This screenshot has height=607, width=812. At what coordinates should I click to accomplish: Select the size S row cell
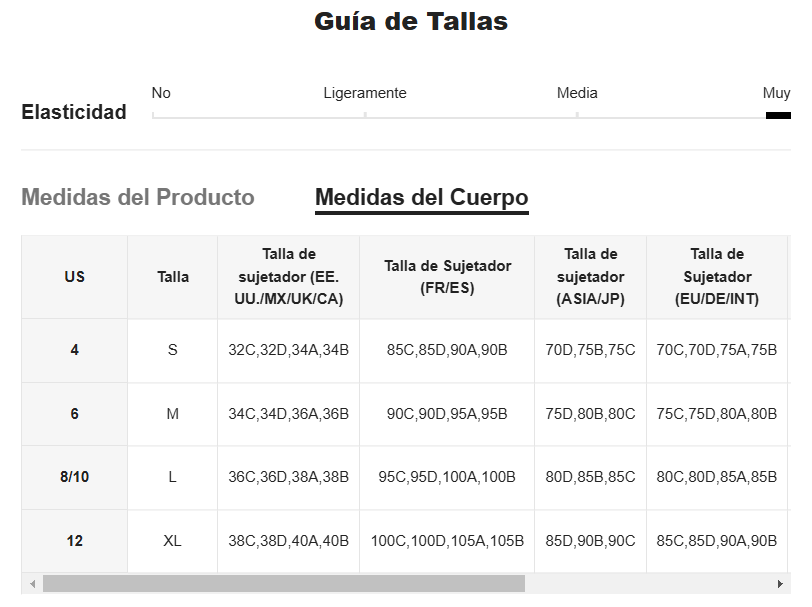click(x=173, y=351)
